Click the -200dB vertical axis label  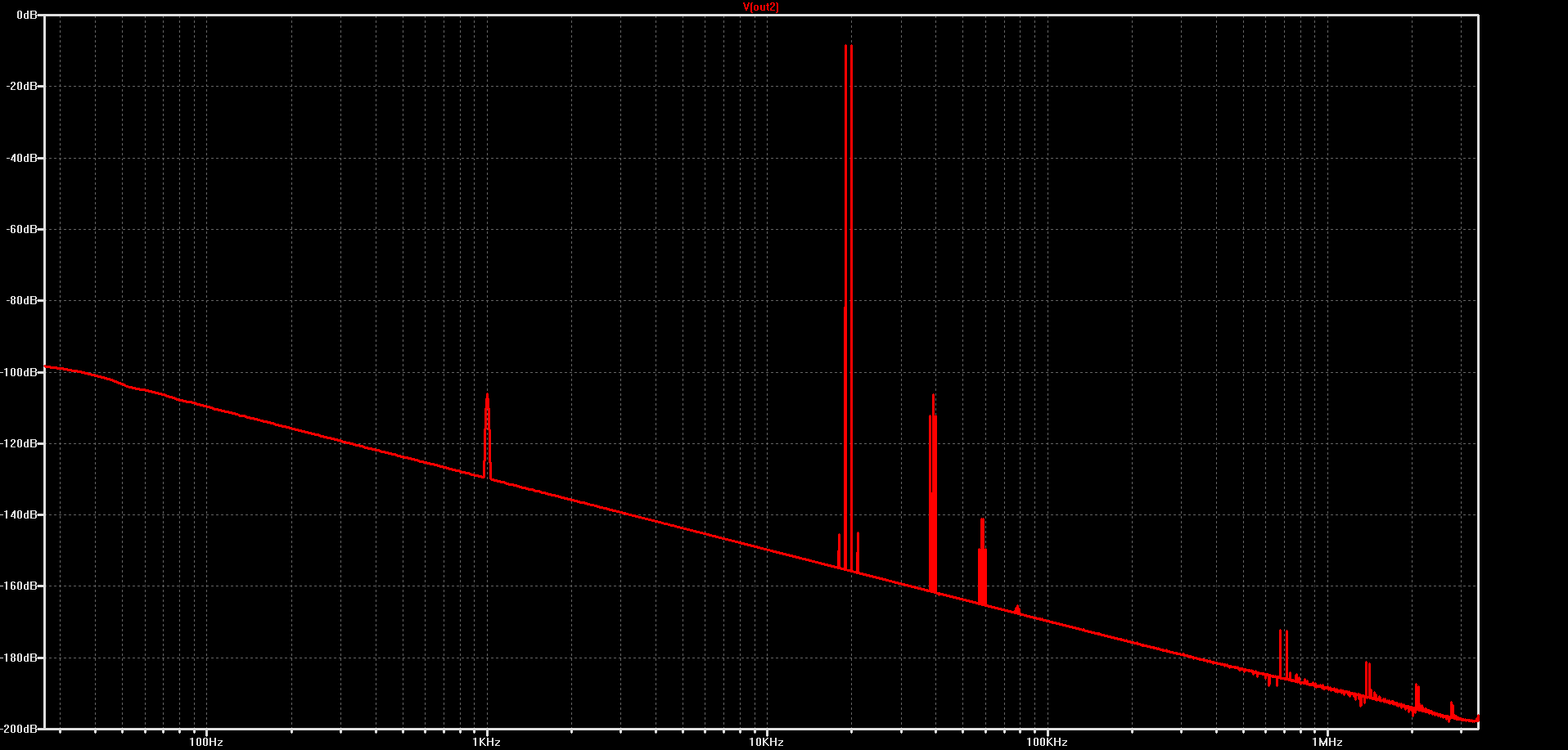[x=20, y=728]
